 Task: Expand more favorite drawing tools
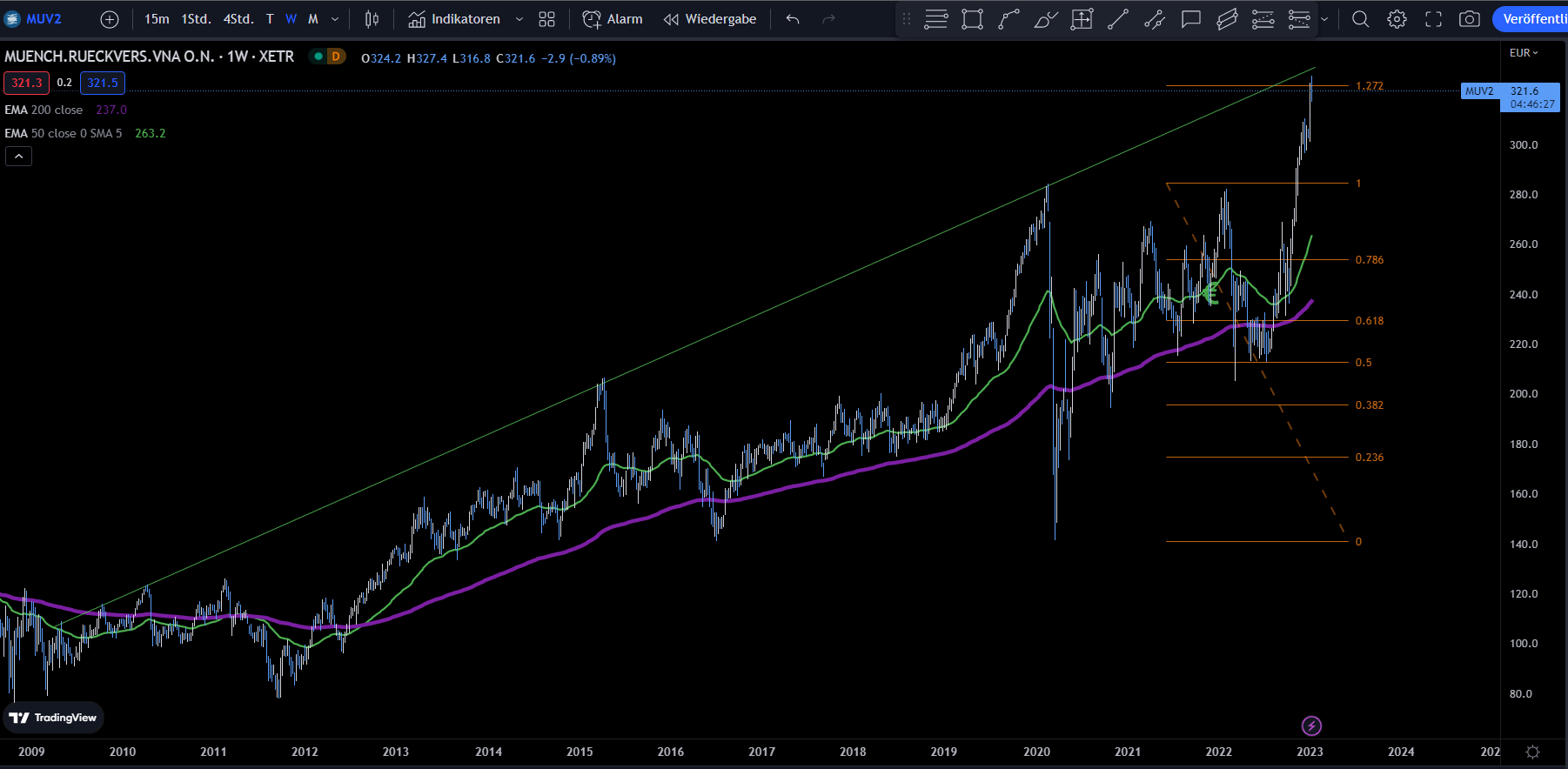[x=1324, y=19]
